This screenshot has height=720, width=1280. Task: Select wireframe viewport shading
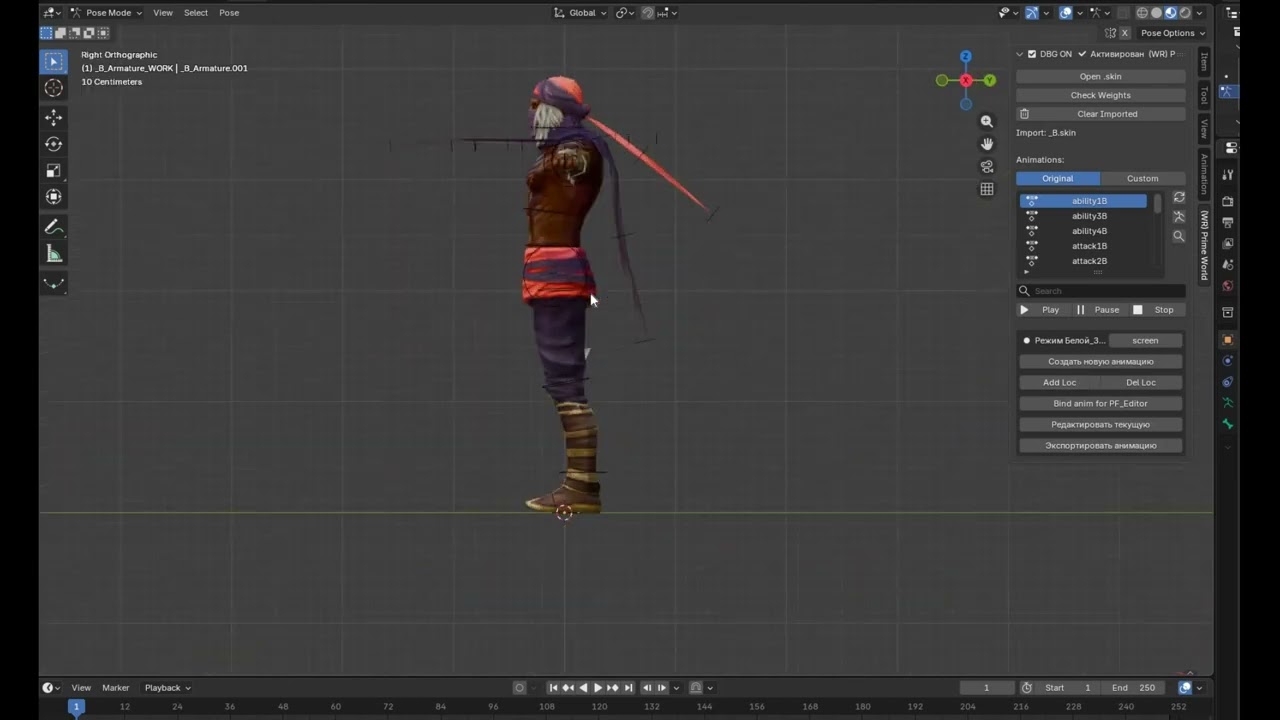coord(1142,13)
